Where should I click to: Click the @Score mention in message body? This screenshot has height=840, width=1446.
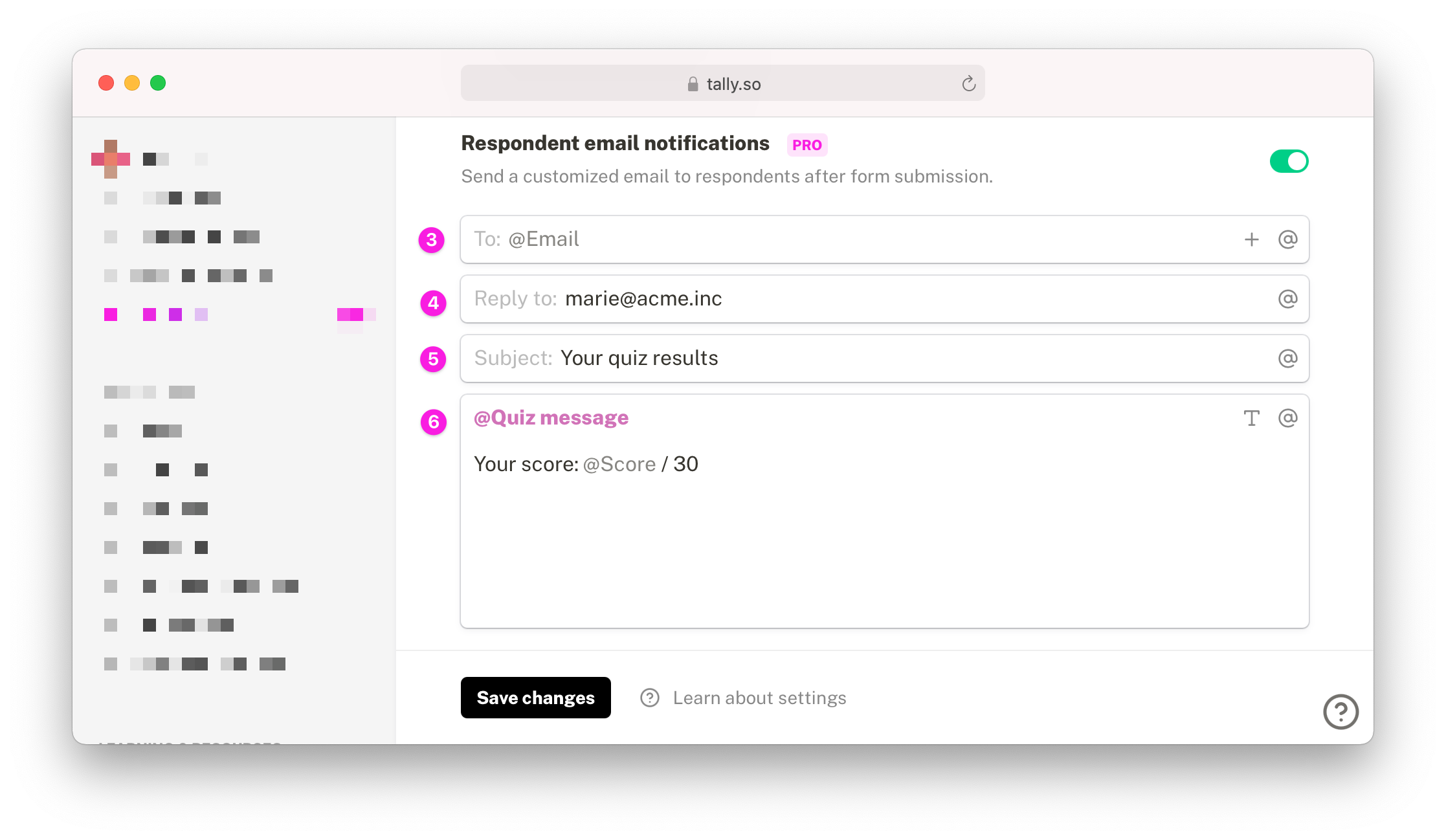(x=619, y=464)
